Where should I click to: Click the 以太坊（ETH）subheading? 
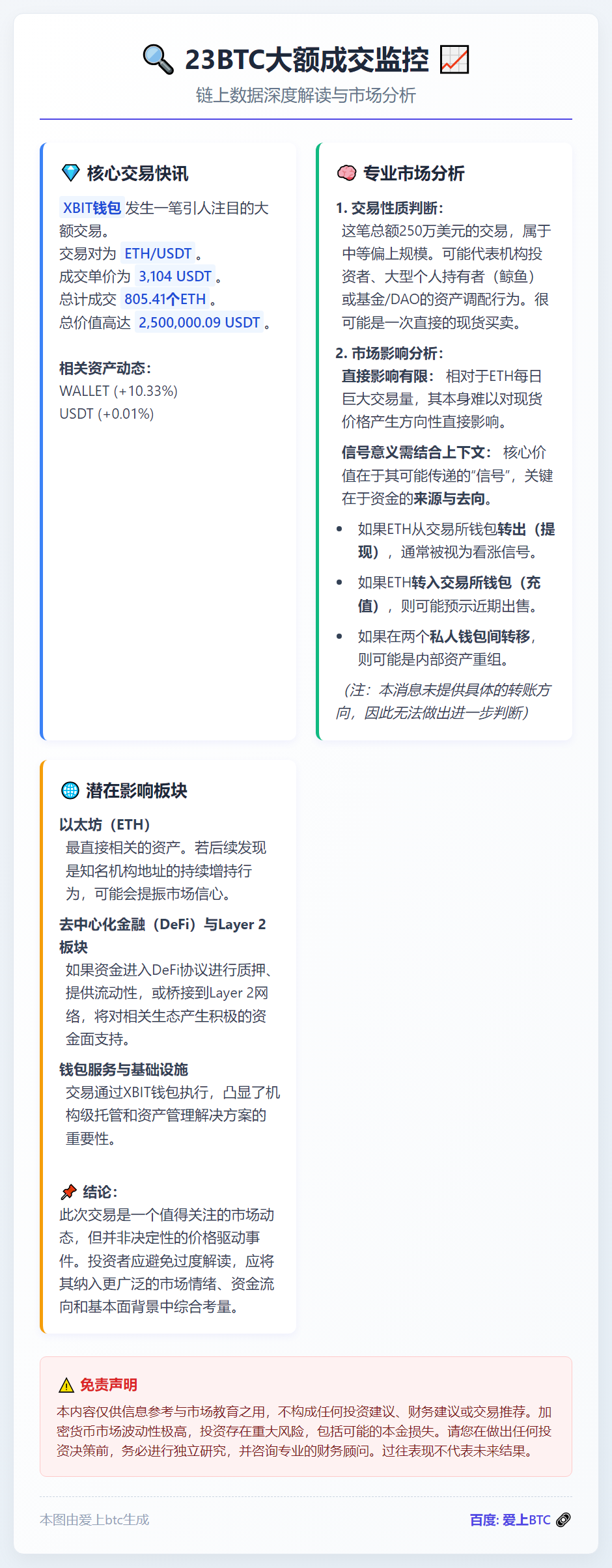click(105, 824)
